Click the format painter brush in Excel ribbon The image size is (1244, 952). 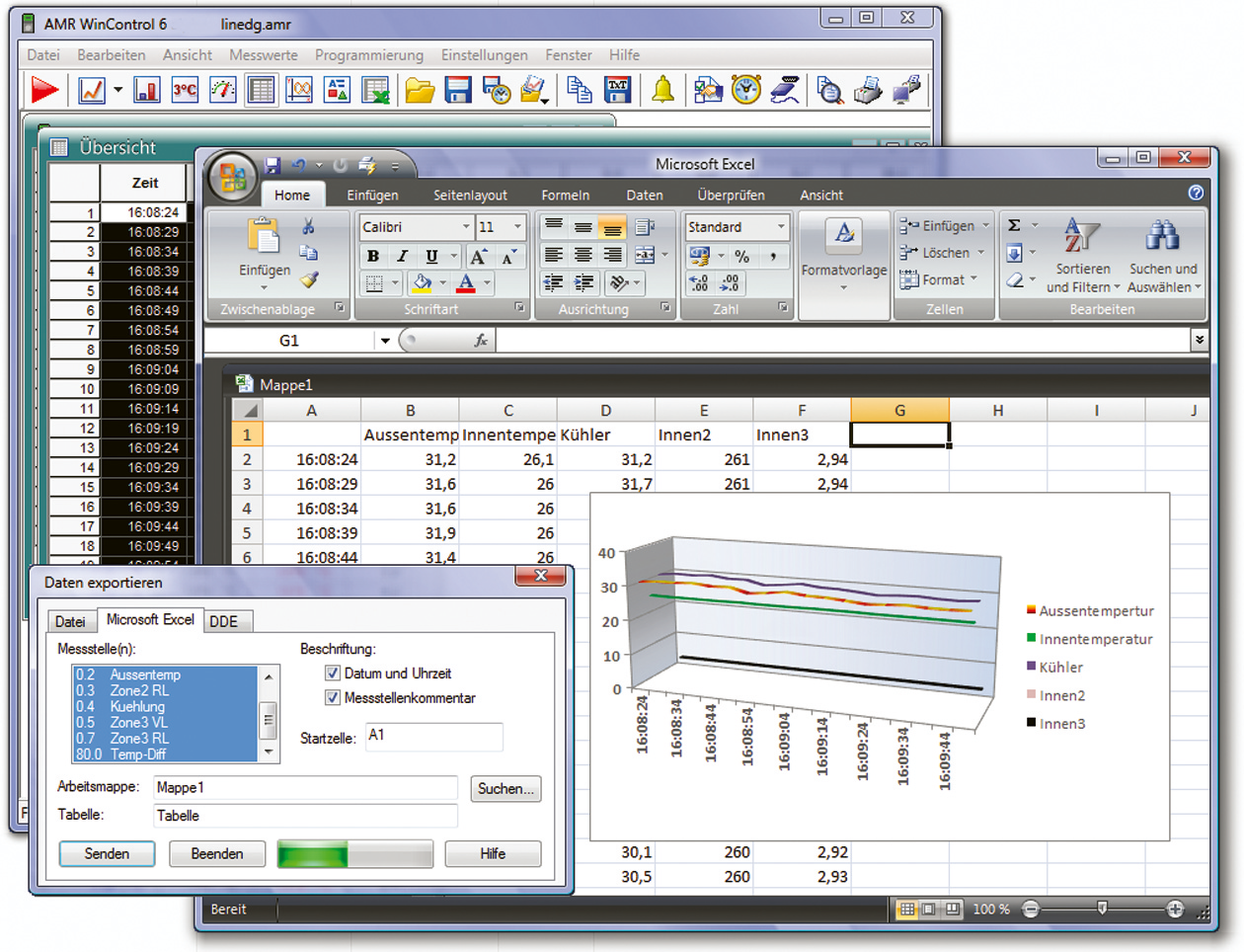coord(309,280)
